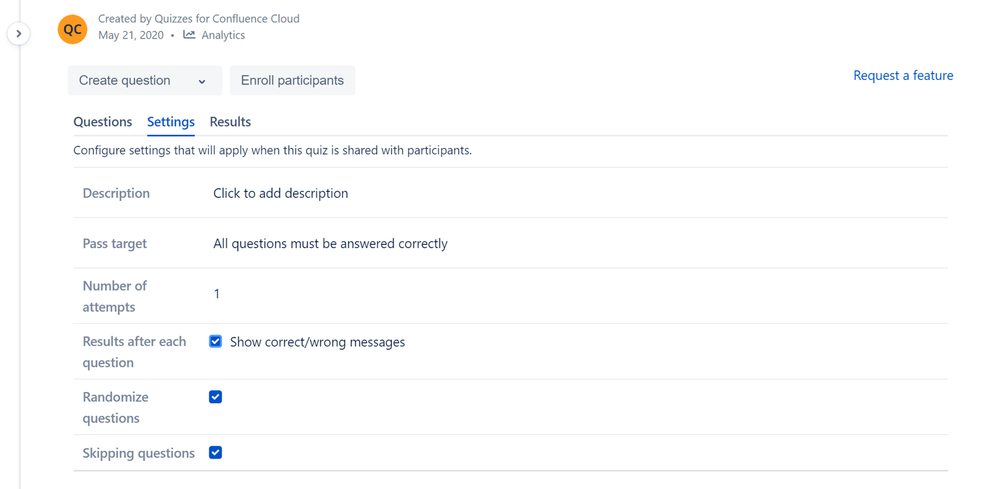Open the Analytics link
Screen dimensions: 999x489
pos(223,35)
